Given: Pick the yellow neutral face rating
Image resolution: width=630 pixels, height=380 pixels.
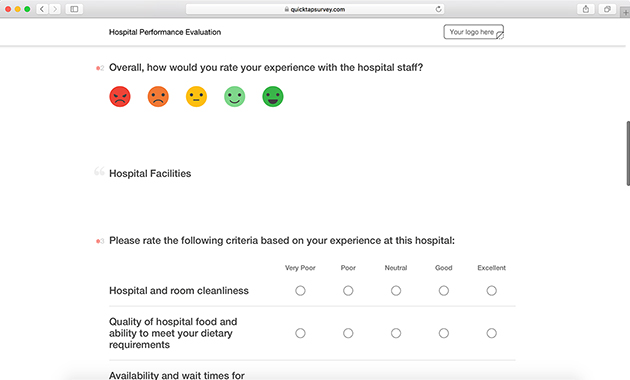Looking at the screenshot, I should point(196,96).
